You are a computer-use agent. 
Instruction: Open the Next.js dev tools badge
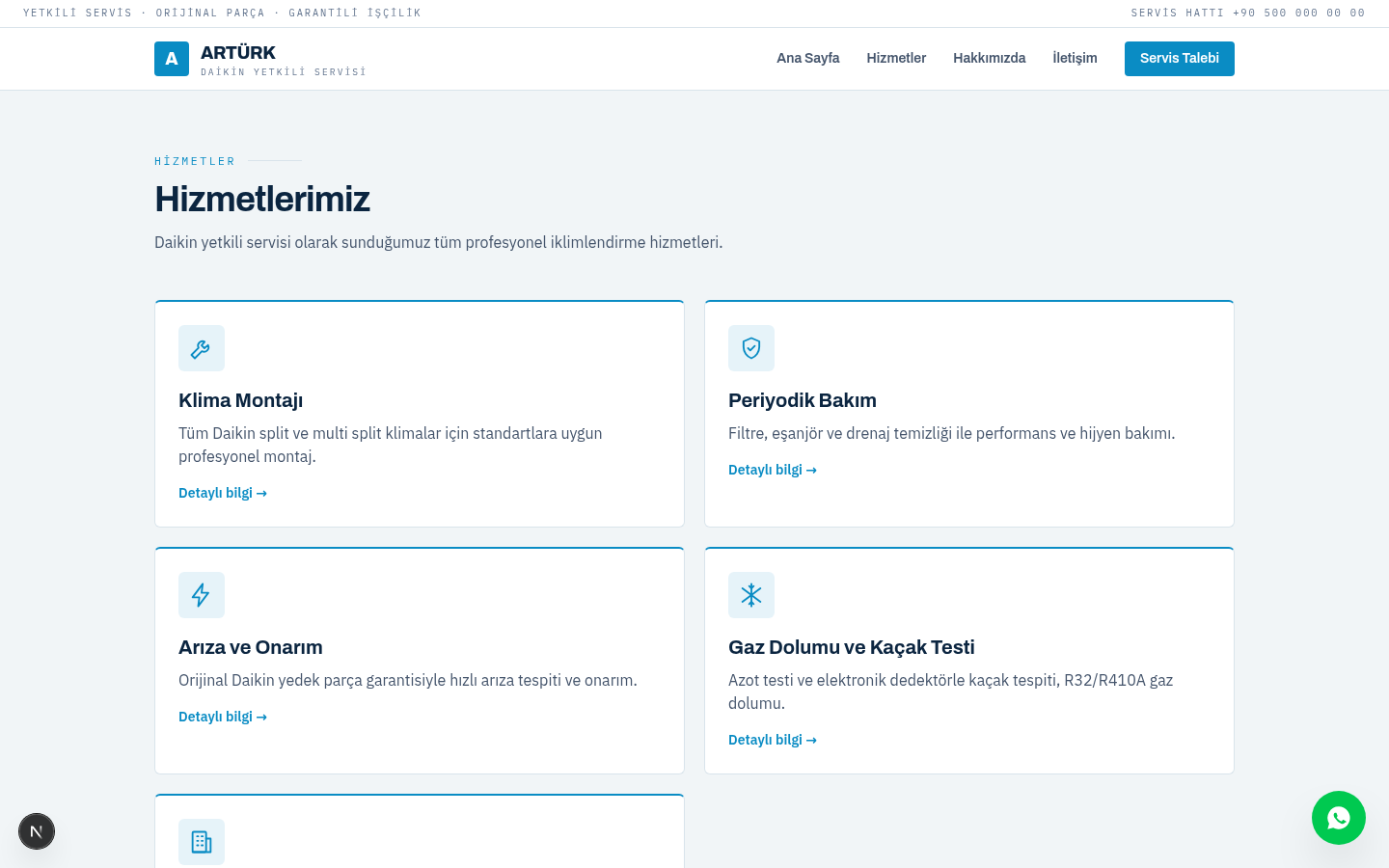[37, 831]
